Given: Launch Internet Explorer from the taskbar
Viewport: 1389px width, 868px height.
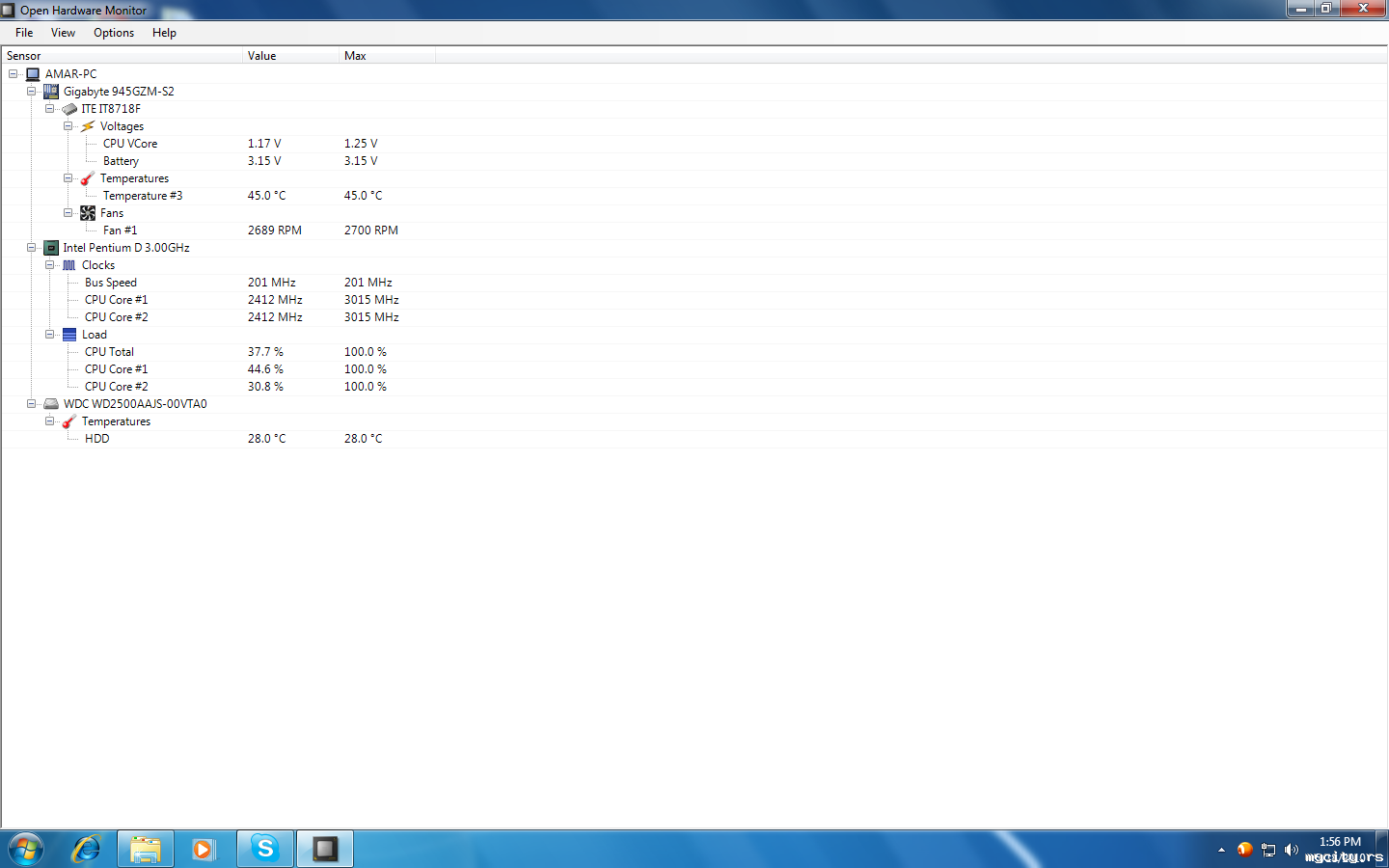Looking at the screenshot, I should point(86,849).
